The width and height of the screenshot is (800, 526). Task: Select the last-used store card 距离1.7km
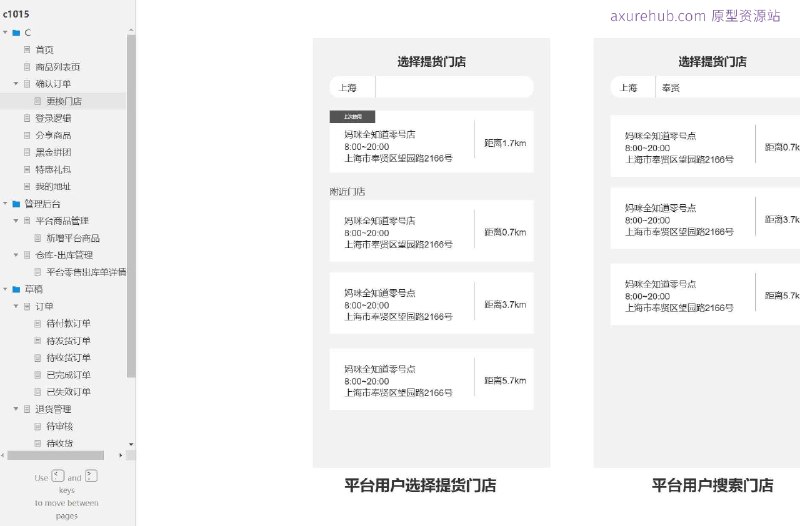coord(432,142)
